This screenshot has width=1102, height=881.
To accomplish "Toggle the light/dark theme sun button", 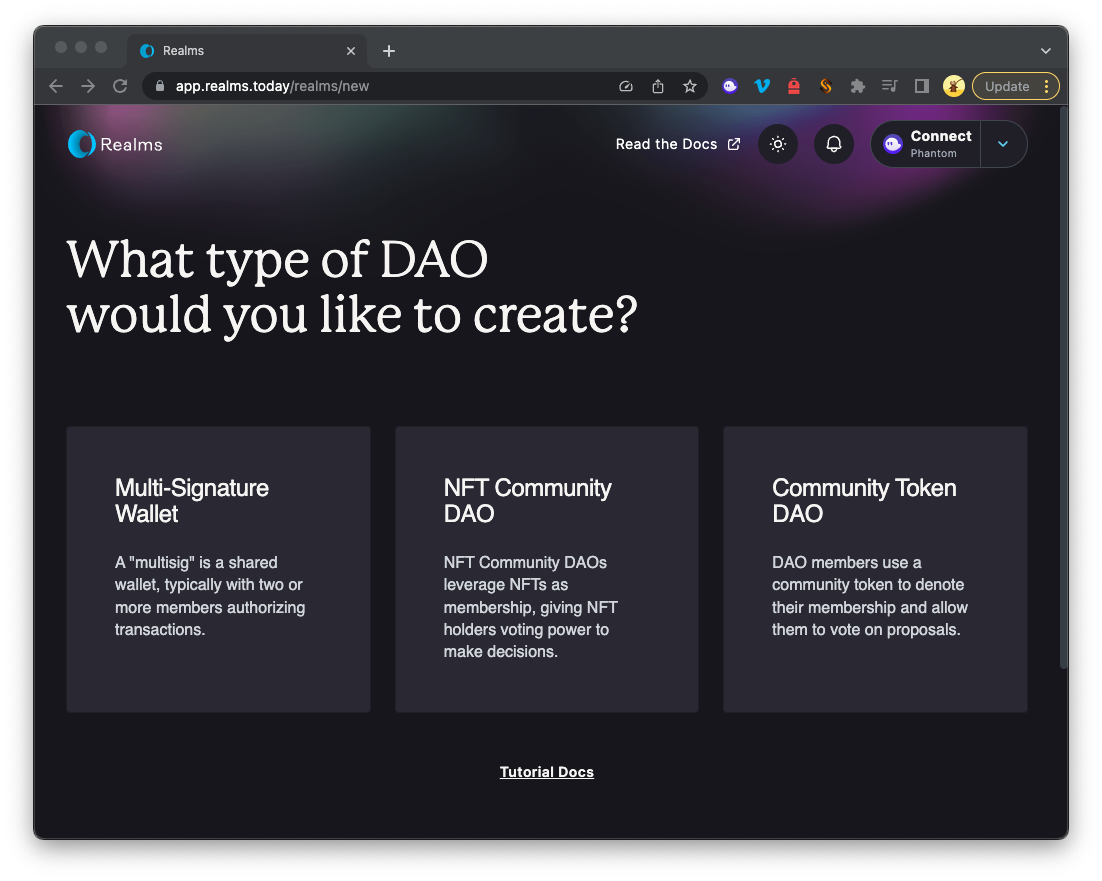I will [x=778, y=144].
